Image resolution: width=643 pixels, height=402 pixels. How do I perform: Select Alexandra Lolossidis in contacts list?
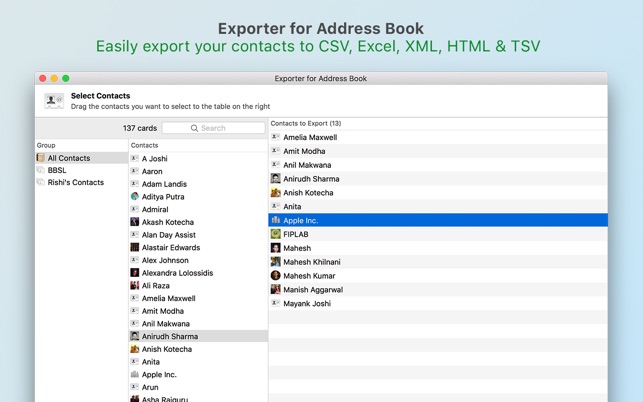[x=177, y=273]
